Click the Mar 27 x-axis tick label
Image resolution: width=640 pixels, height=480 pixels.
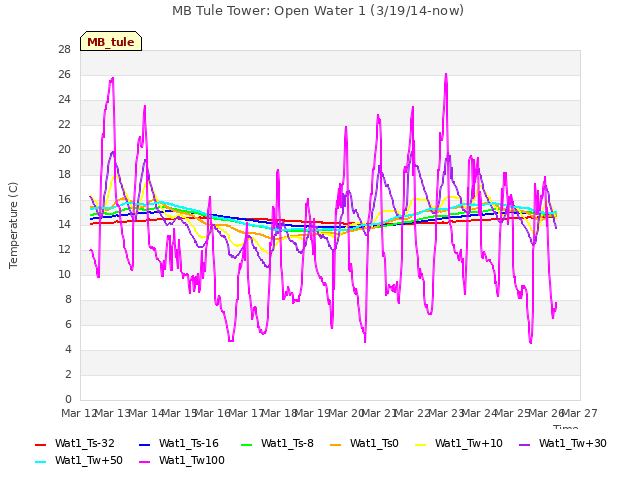tap(580, 413)
